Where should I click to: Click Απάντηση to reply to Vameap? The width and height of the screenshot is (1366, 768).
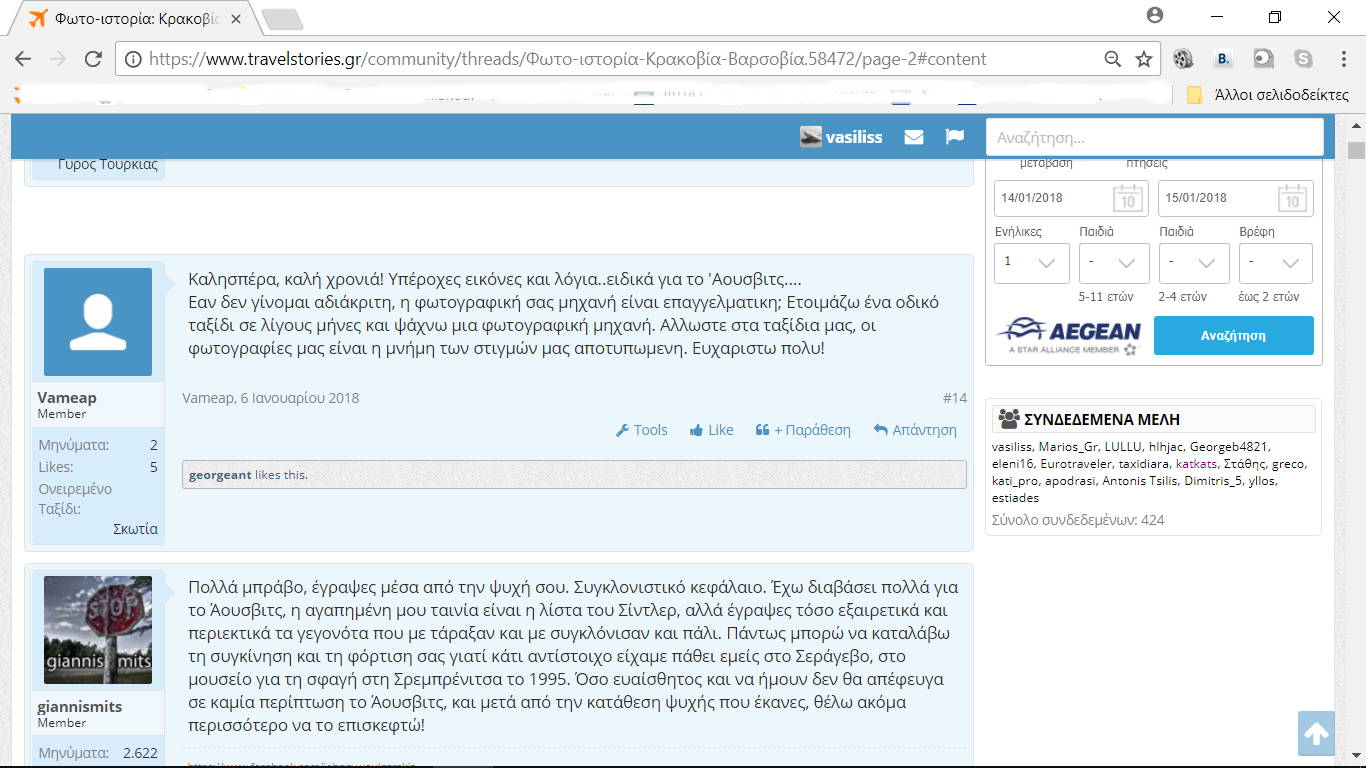915,430
